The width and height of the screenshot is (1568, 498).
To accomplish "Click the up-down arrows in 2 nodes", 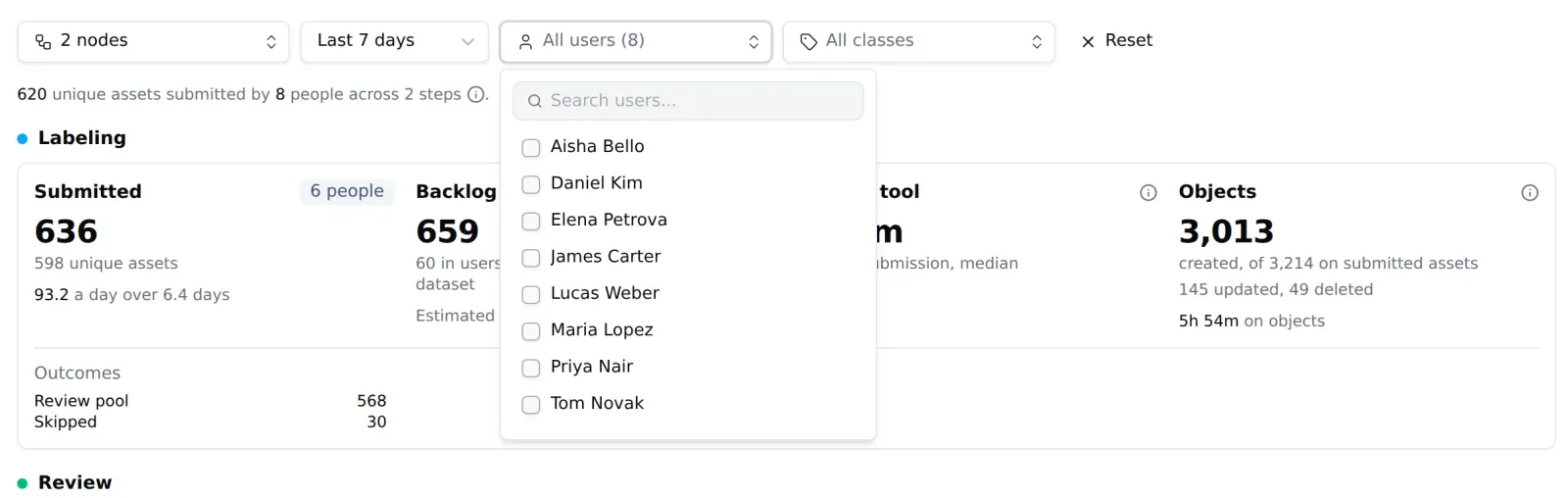I will pos(271,41).
